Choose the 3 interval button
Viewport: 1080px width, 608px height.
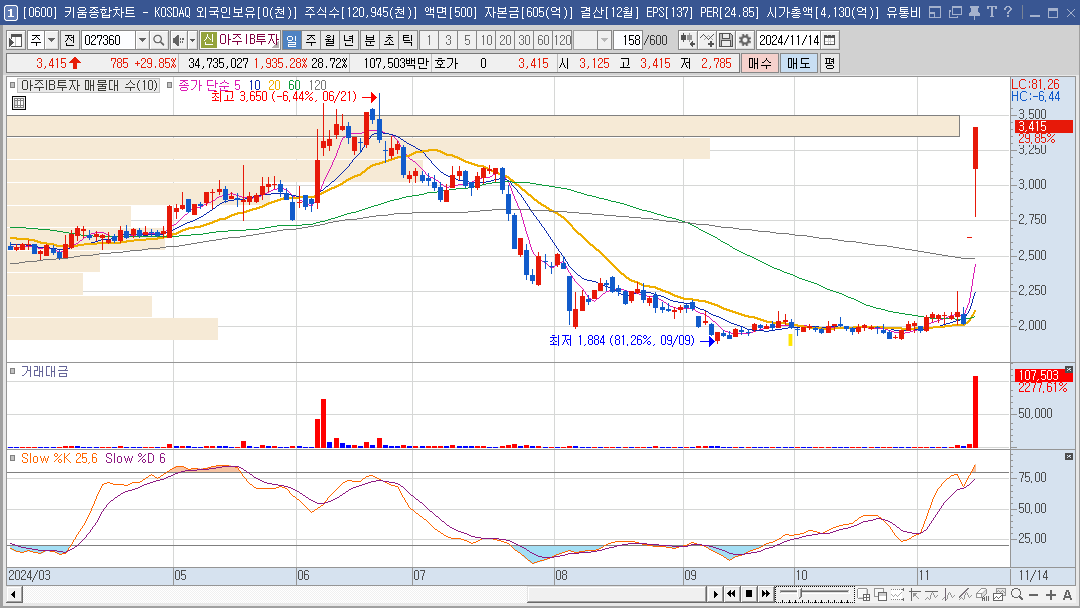coord(448,41)
